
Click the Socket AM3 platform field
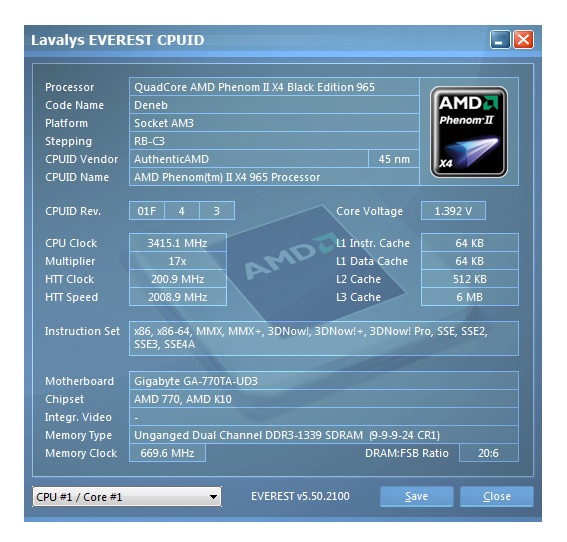point(274,123)
